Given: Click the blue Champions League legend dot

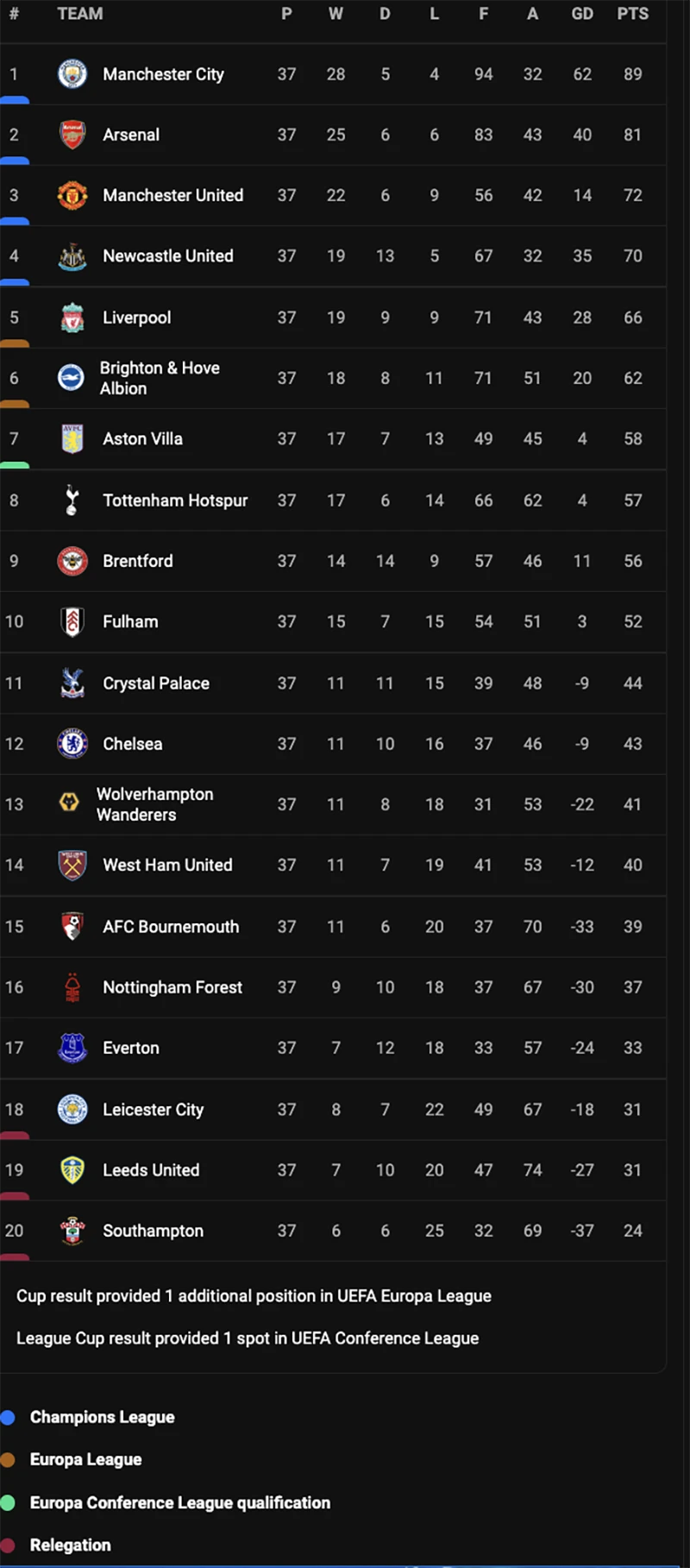Looking at the screenshot, I should pyautogui.click(x=8, y=1417).
